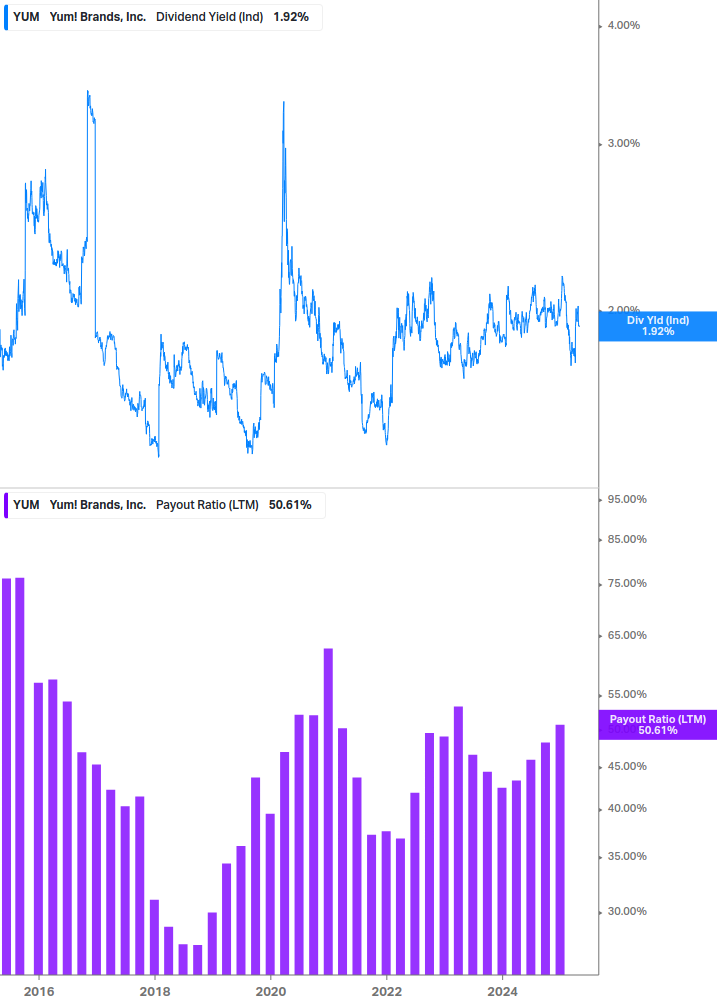This screenshot has width=717, height=1005.
Task: Click the 85.00% payout axis label
Action: 627,540
